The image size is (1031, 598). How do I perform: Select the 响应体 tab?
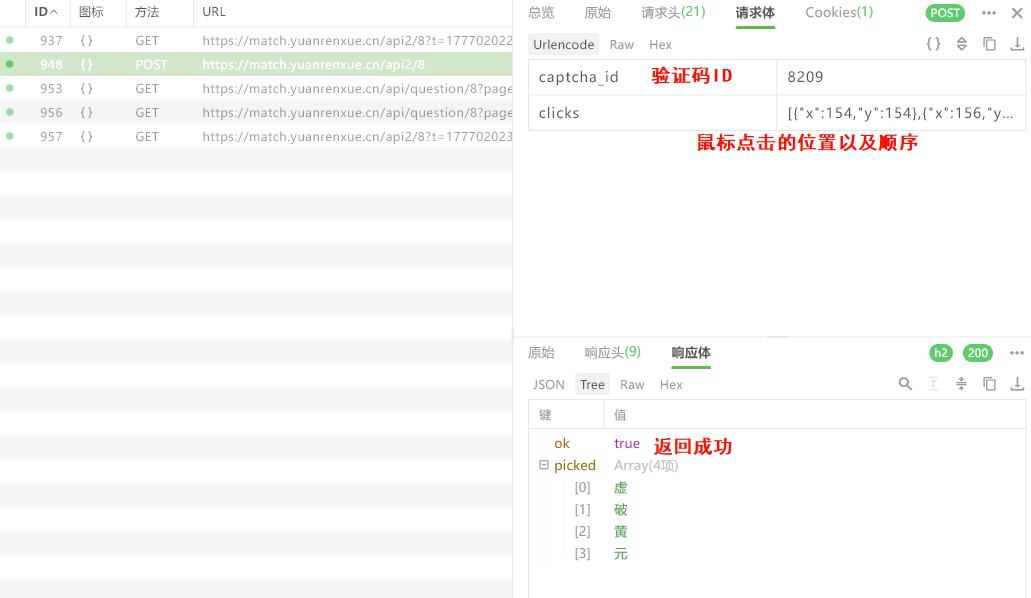point(691,353)
